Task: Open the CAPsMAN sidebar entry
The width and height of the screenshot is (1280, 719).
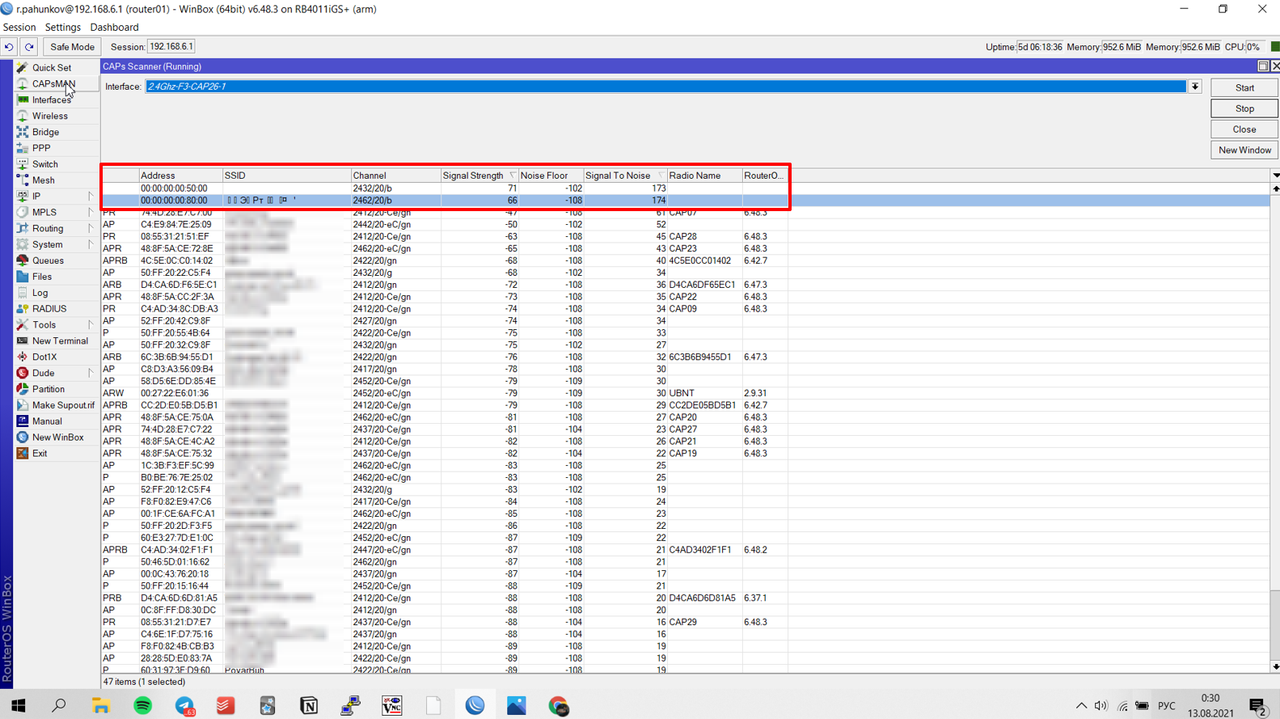Action: pos(52,84)
